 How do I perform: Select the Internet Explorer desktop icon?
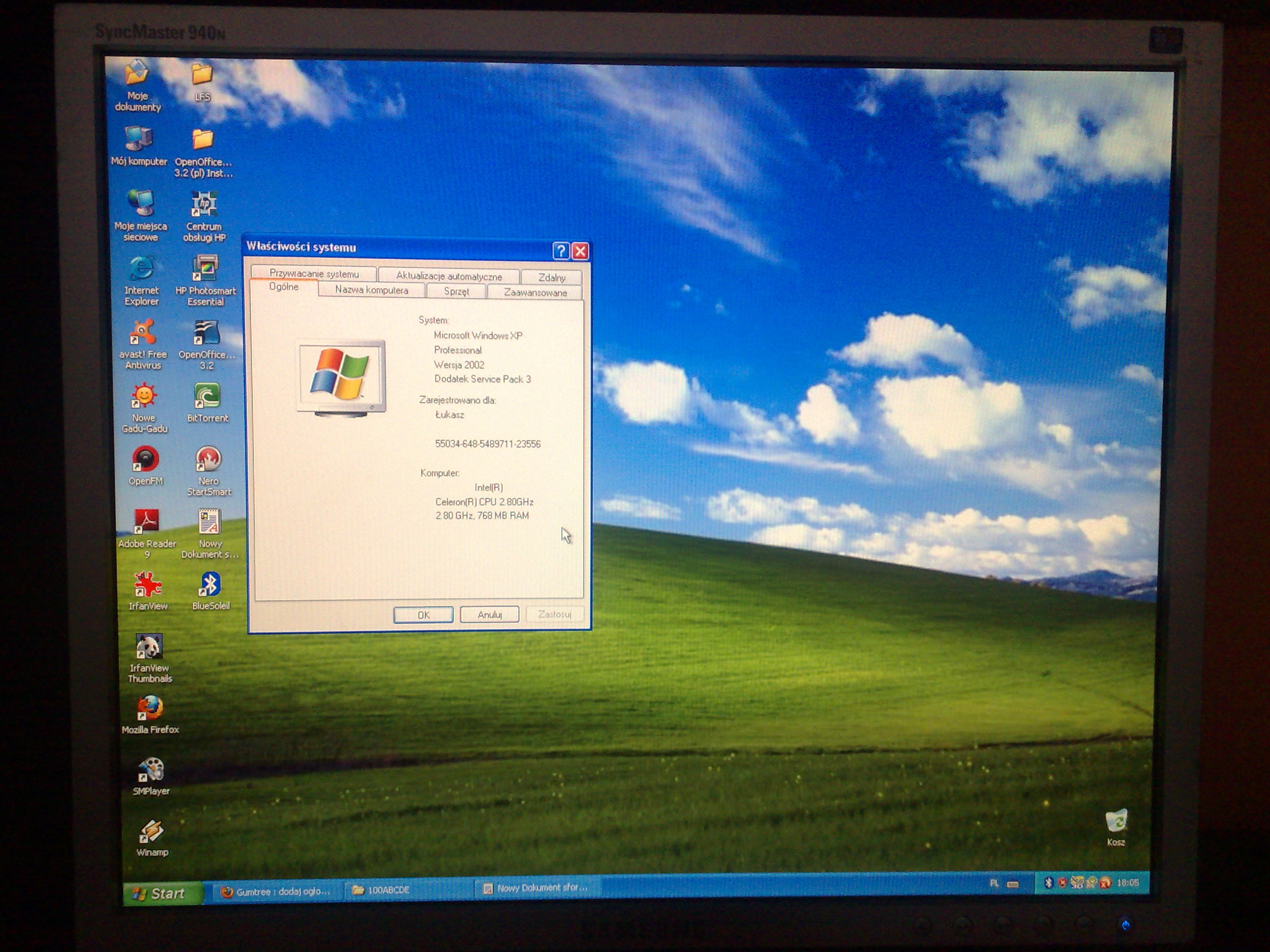pyautogui.click(x=141, y=281)
